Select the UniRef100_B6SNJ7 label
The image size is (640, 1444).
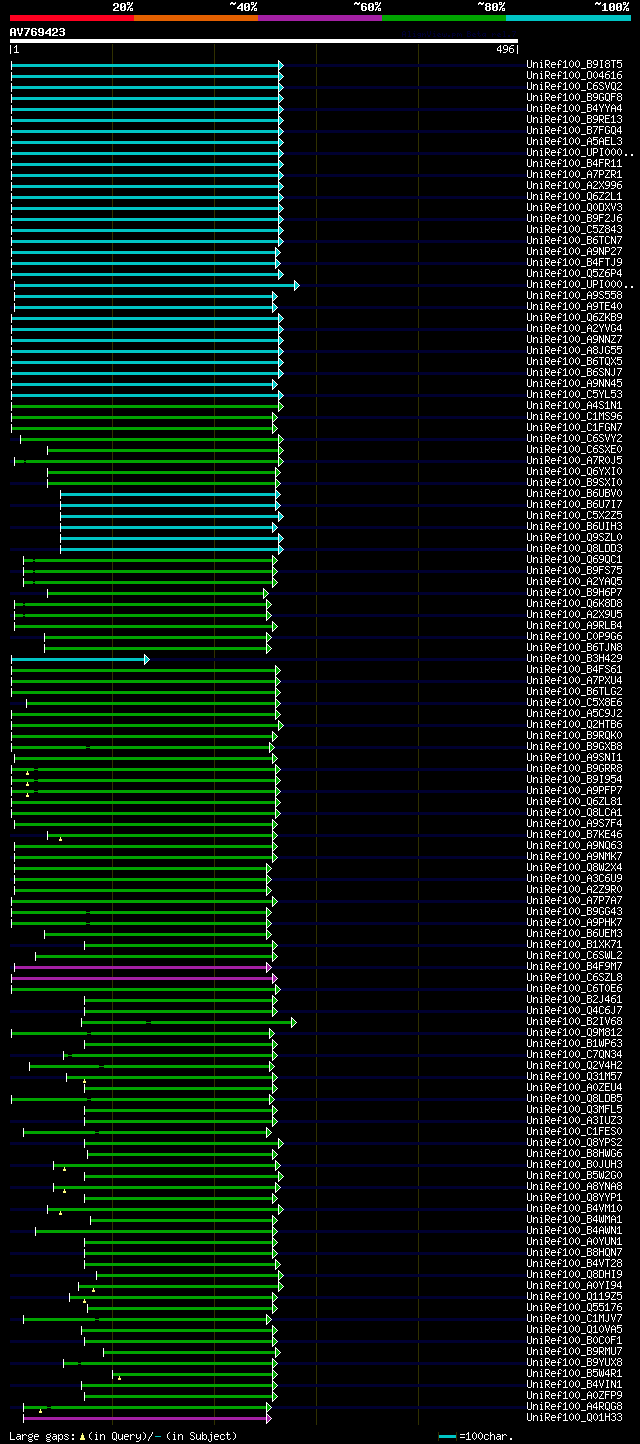(574, 372)
